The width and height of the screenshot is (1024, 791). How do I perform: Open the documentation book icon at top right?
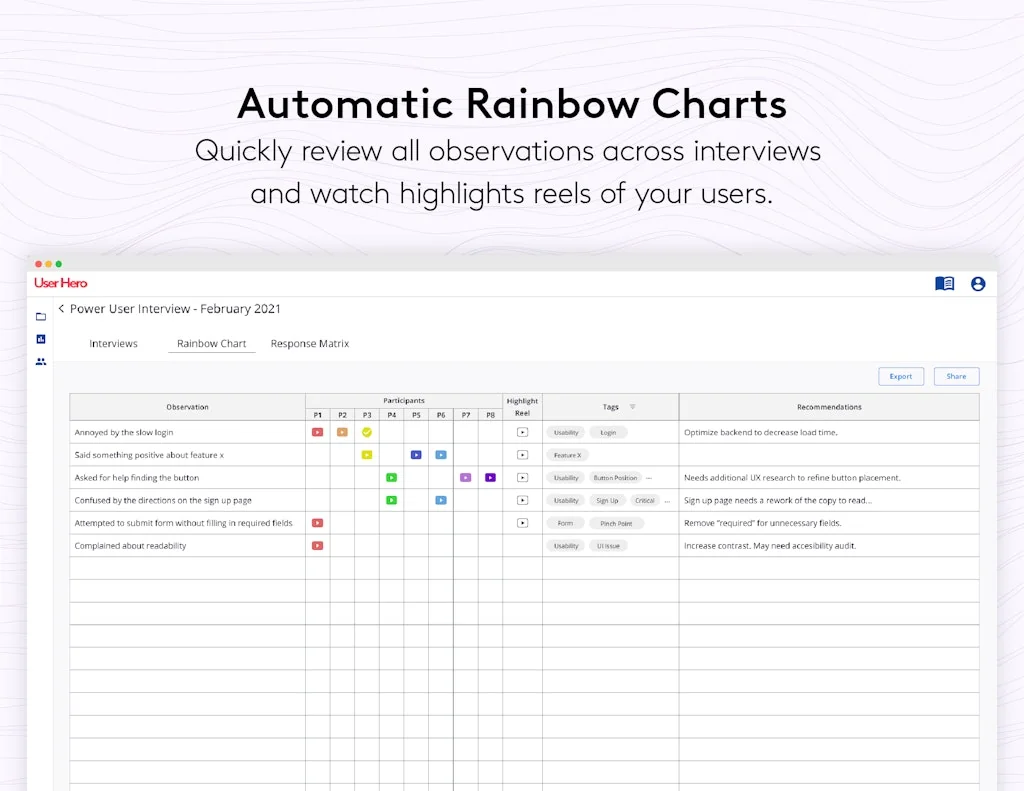[944, 284]
